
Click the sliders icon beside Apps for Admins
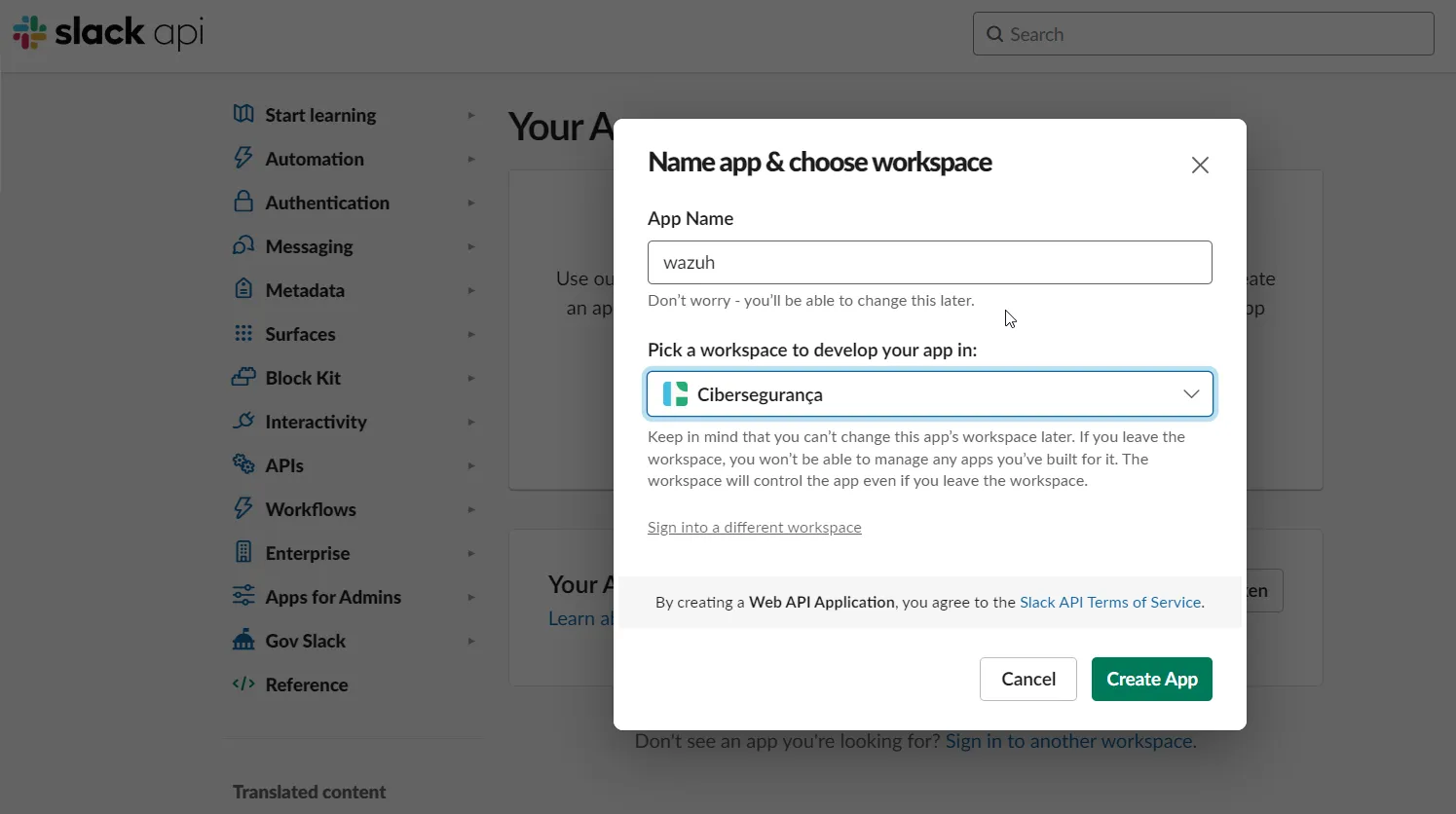tap(243, 596)
